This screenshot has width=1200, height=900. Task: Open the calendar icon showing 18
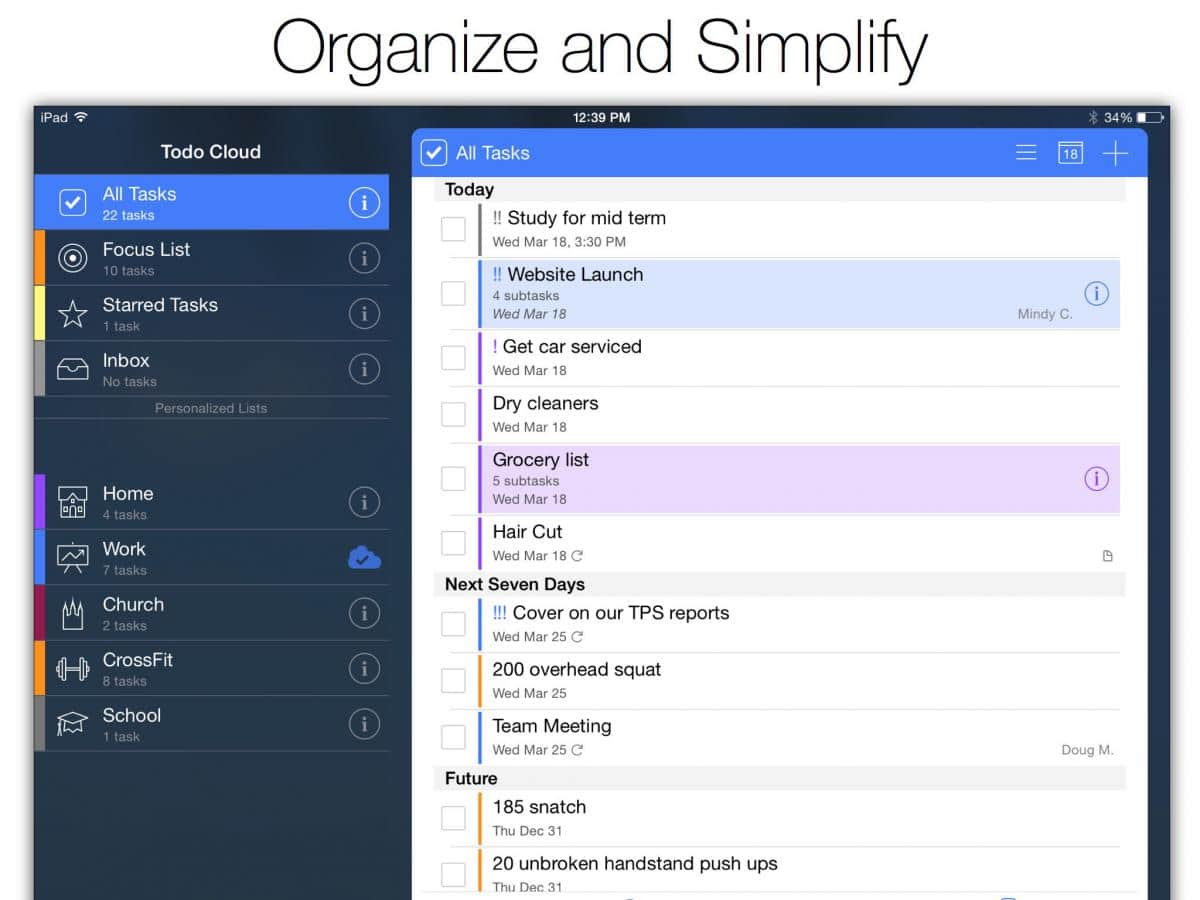pos(1070,153)
